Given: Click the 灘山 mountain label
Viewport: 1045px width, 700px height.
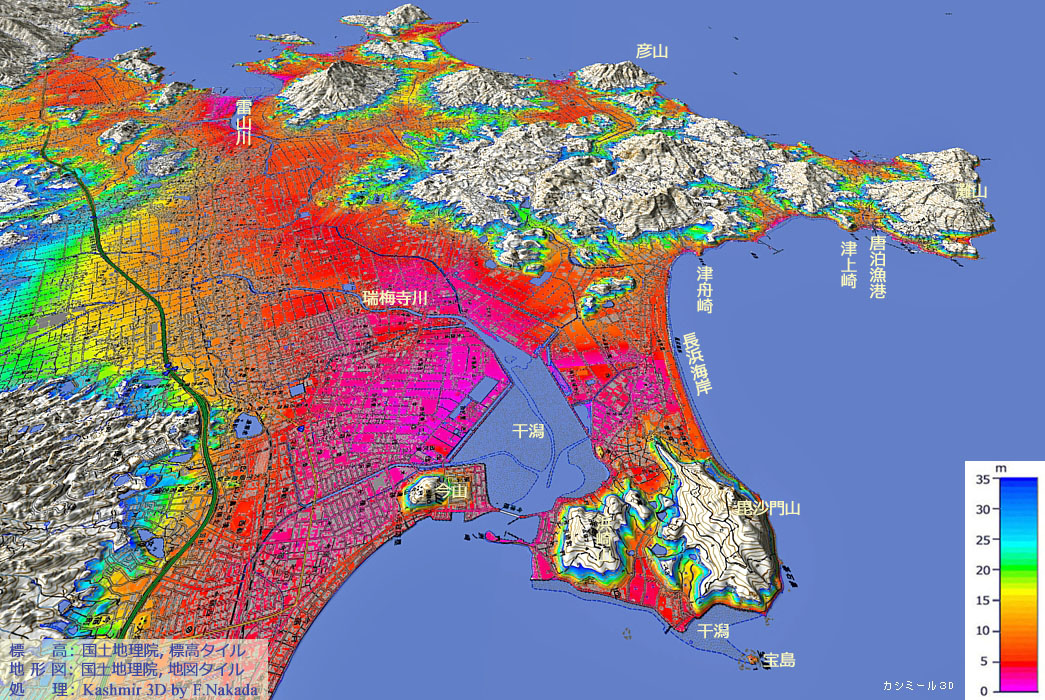Looking at the screenshot, I should coord(973,190).
